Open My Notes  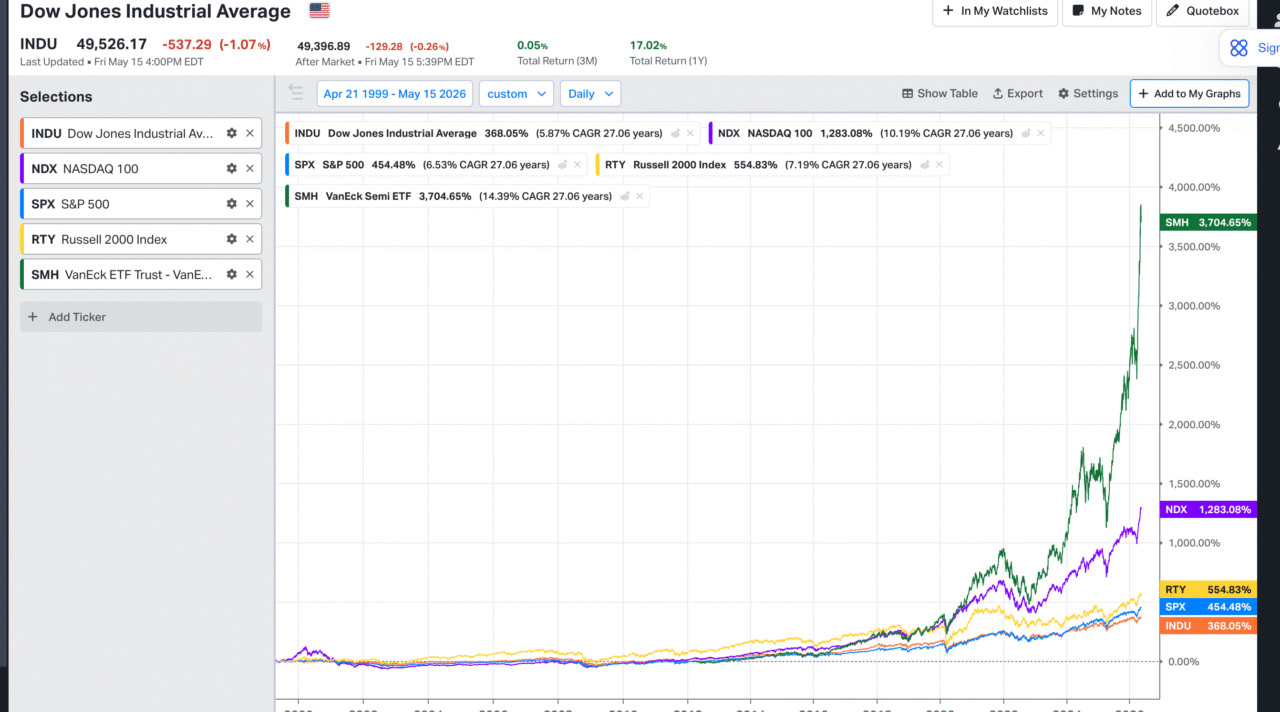1106,11
